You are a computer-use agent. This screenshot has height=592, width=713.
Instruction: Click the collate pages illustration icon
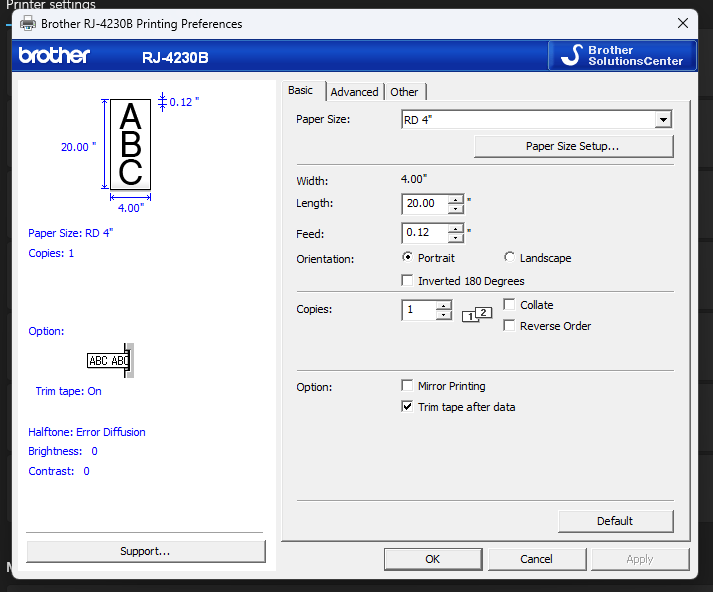coord(477,314)
